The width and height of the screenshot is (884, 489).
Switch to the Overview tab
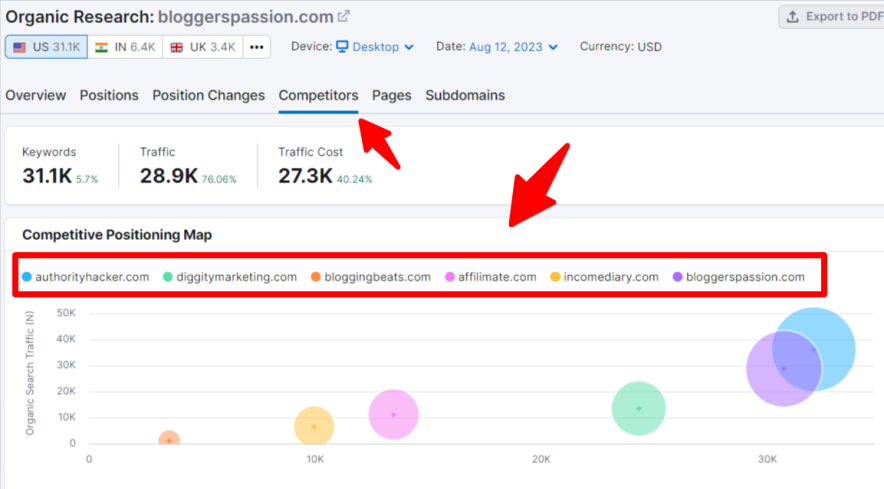pos(36,95)
